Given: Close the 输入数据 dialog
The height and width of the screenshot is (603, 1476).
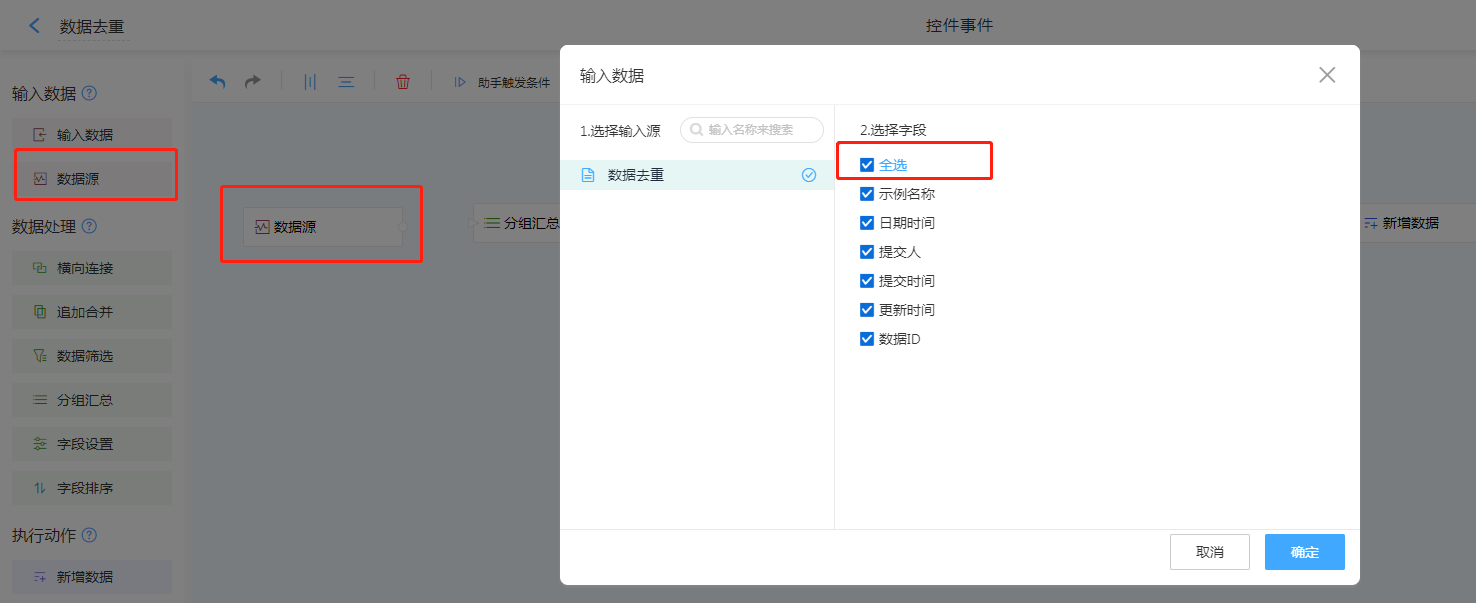Looking at the screenshot, I should tap(1327, 75).
